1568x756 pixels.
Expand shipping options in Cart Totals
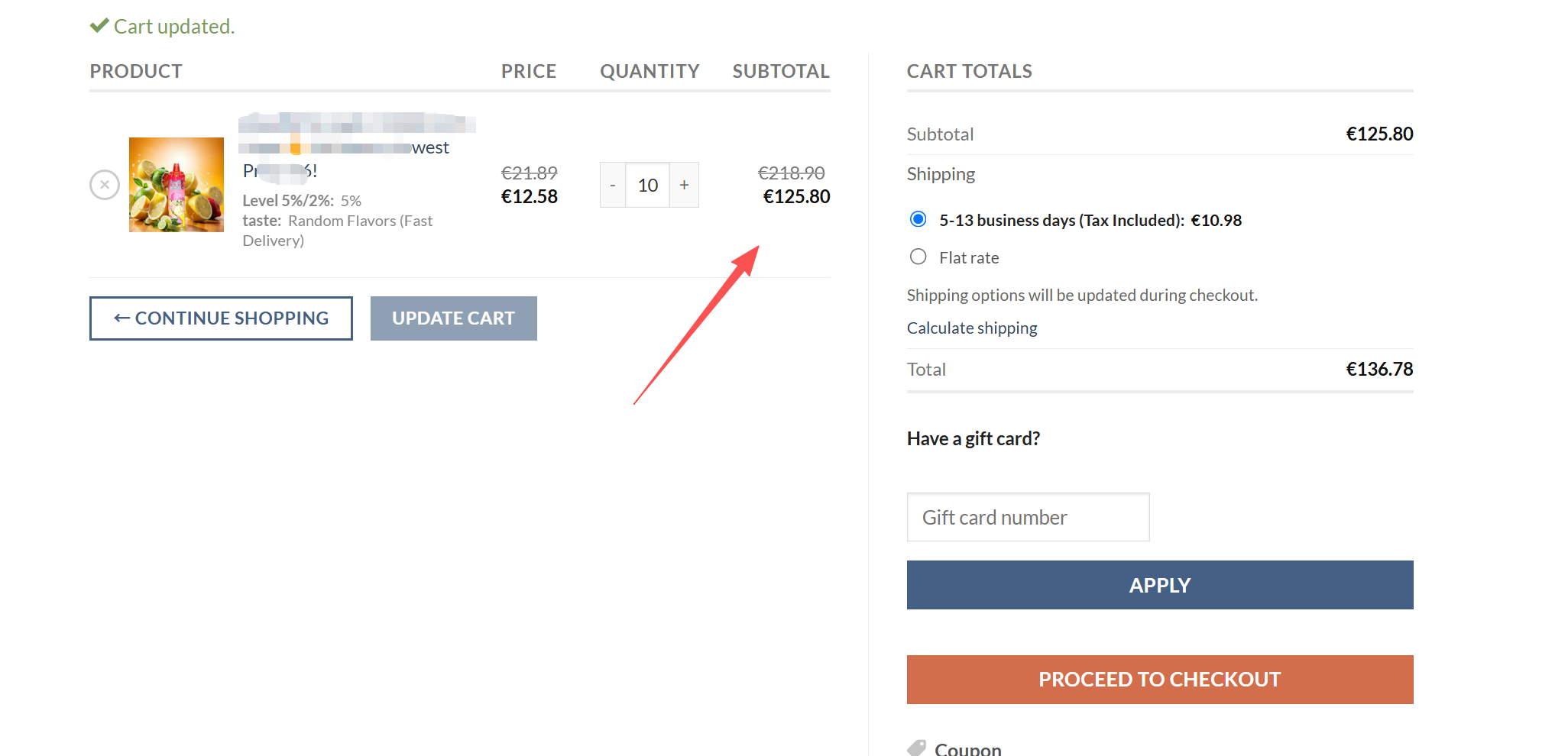[941, 173]
